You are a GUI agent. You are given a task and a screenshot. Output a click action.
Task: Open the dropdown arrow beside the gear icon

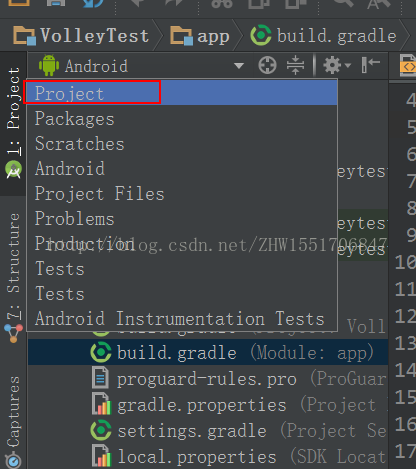point(348,65)
